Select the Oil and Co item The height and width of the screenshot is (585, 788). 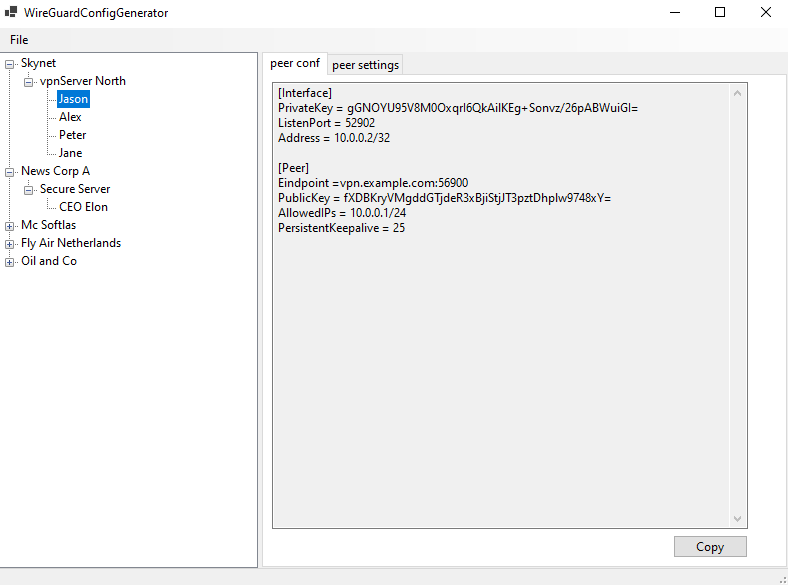pyautogui.click(x=49, y=261)
